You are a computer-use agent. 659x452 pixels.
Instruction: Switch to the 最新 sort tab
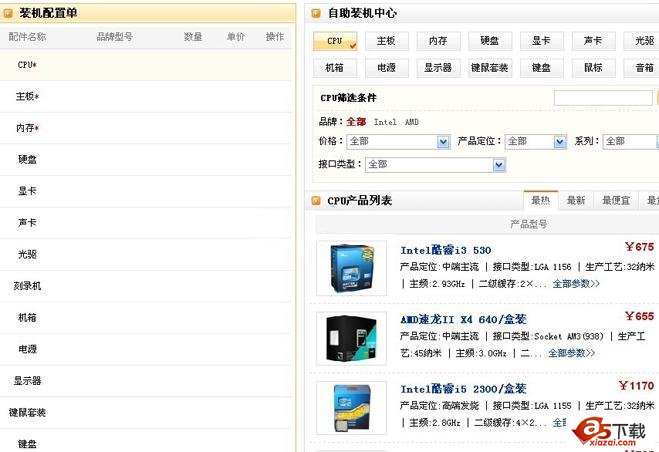click(576, 201)
